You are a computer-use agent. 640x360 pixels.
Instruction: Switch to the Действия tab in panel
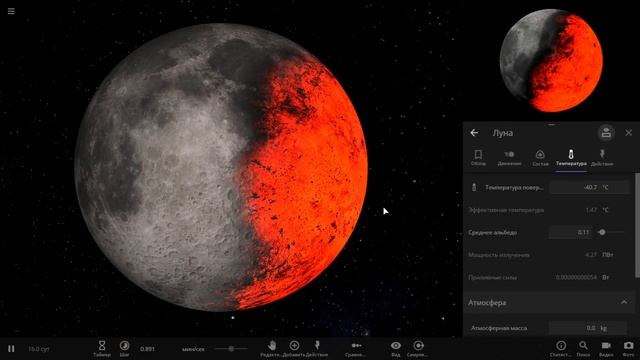tap(602, 158)
